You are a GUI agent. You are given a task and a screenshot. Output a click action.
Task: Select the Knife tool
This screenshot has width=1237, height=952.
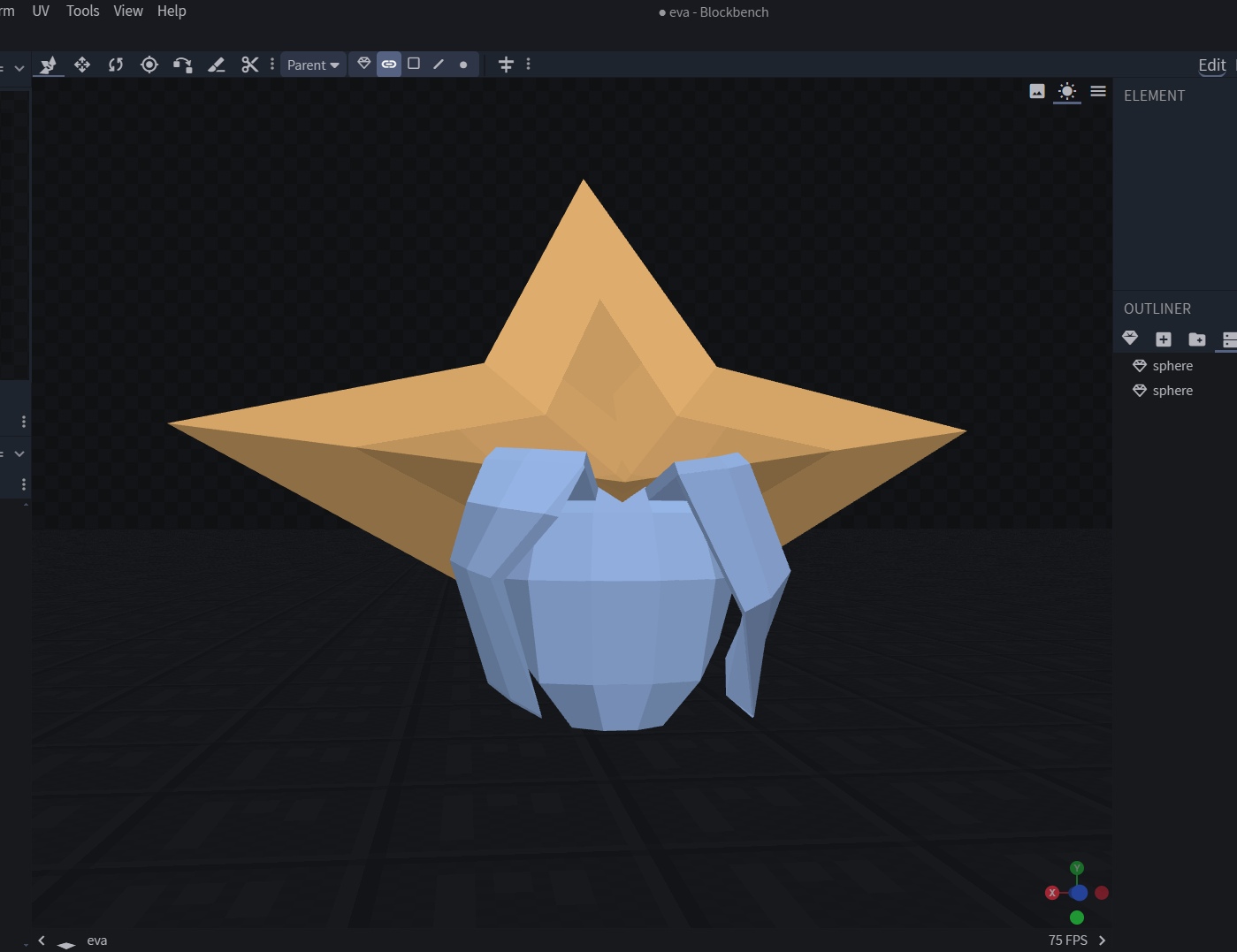click(250, 65)
